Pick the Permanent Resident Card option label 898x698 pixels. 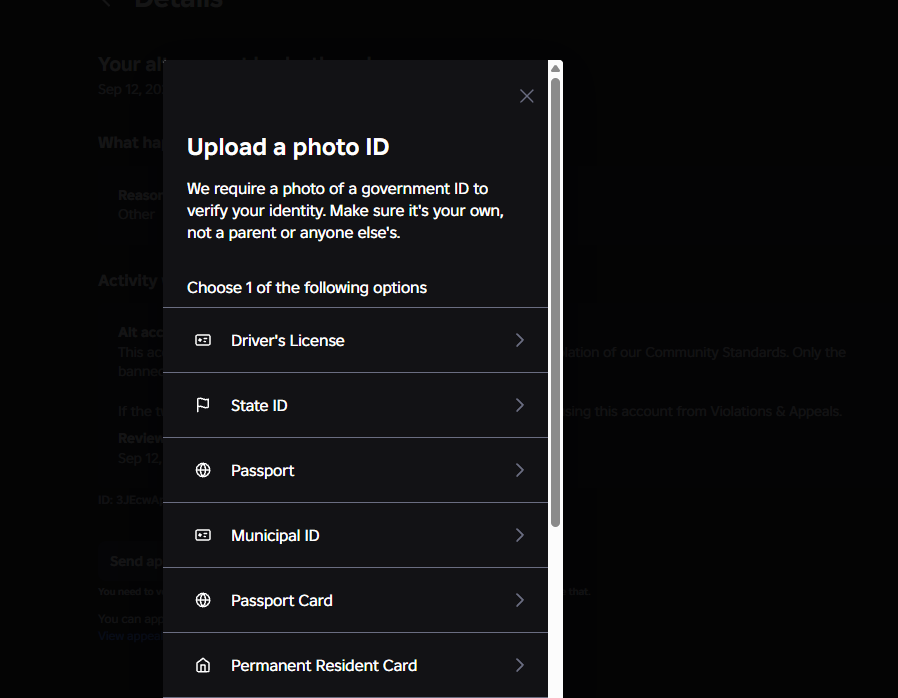pyautogui.click(x=324, y=666)
